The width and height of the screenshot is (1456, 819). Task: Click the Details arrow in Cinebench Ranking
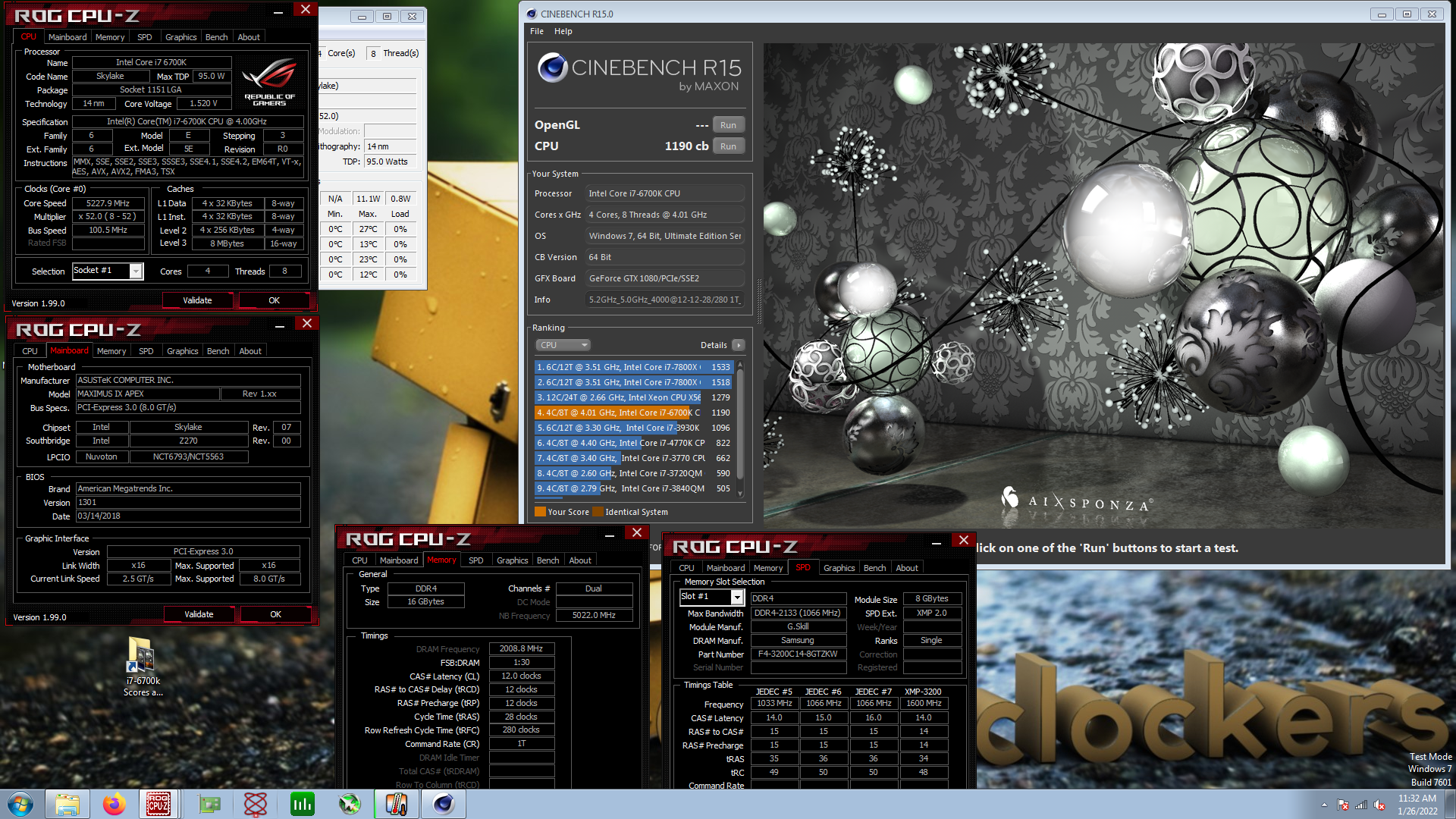tap(738, 345)
